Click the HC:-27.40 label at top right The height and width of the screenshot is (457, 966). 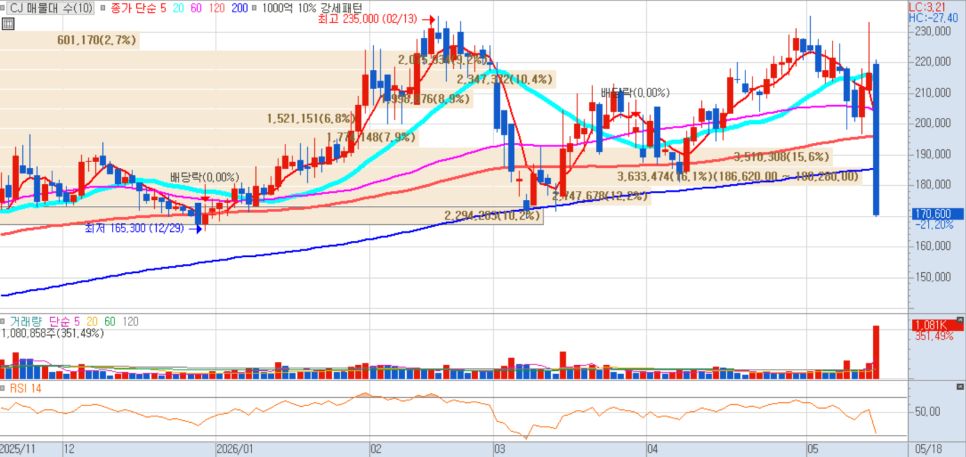coord(933,18)
